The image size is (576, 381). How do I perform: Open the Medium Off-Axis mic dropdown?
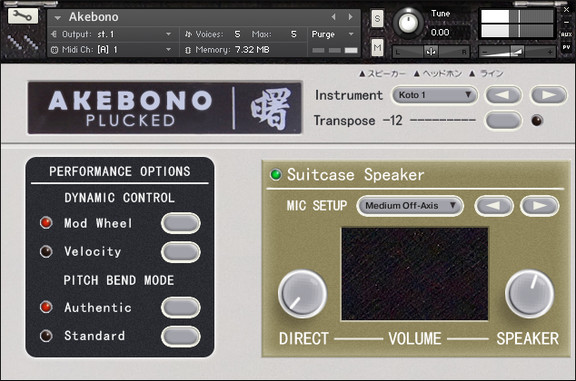(x=410, y=206)
